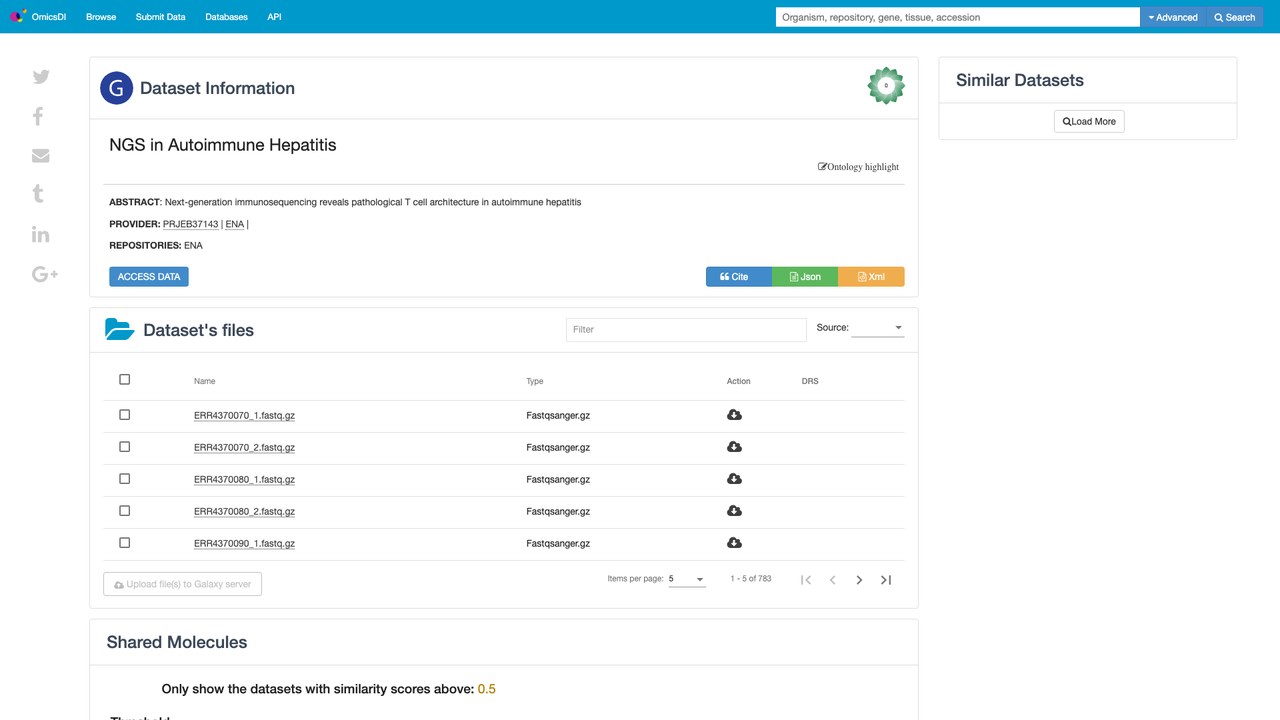Image resolution: width=1280 pixels, height=720 pixels.
Task: Check the box for ERR4370090_1.fastq.gz
Action: click(x=125, y=542)
